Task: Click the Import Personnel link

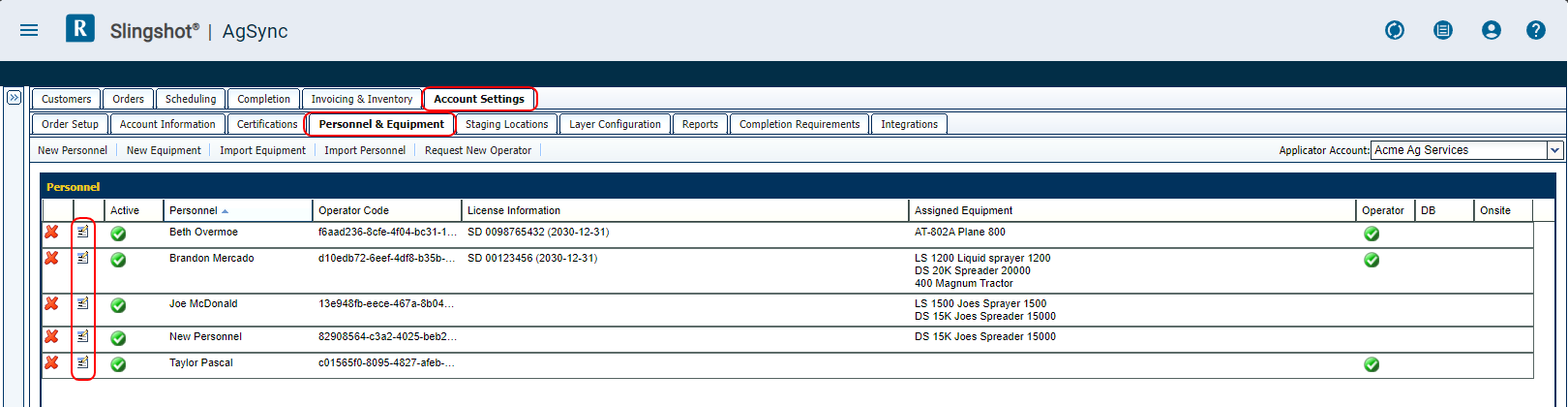Action: pyautogui.click(x=365, y=150)
